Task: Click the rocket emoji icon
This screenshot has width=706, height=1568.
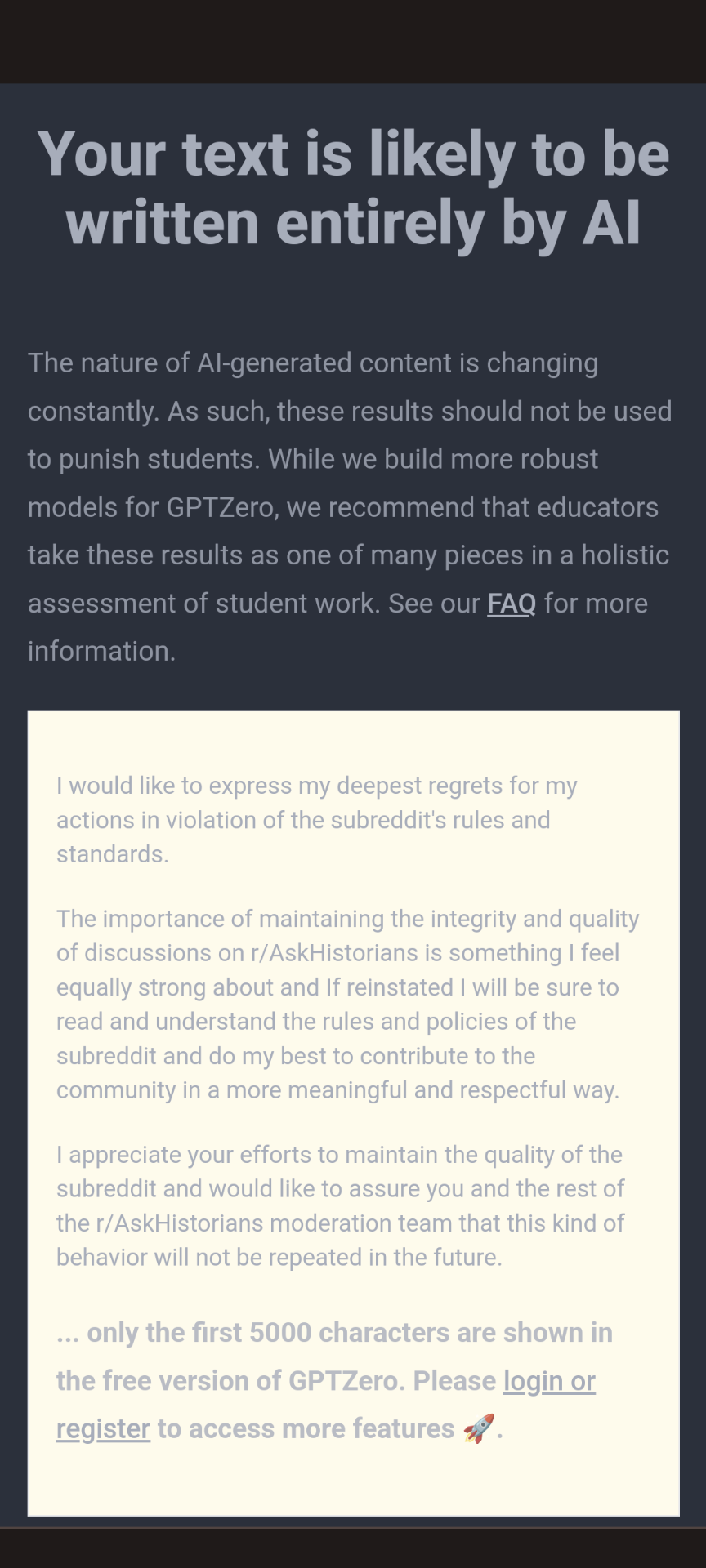Action: (478, 1428)
